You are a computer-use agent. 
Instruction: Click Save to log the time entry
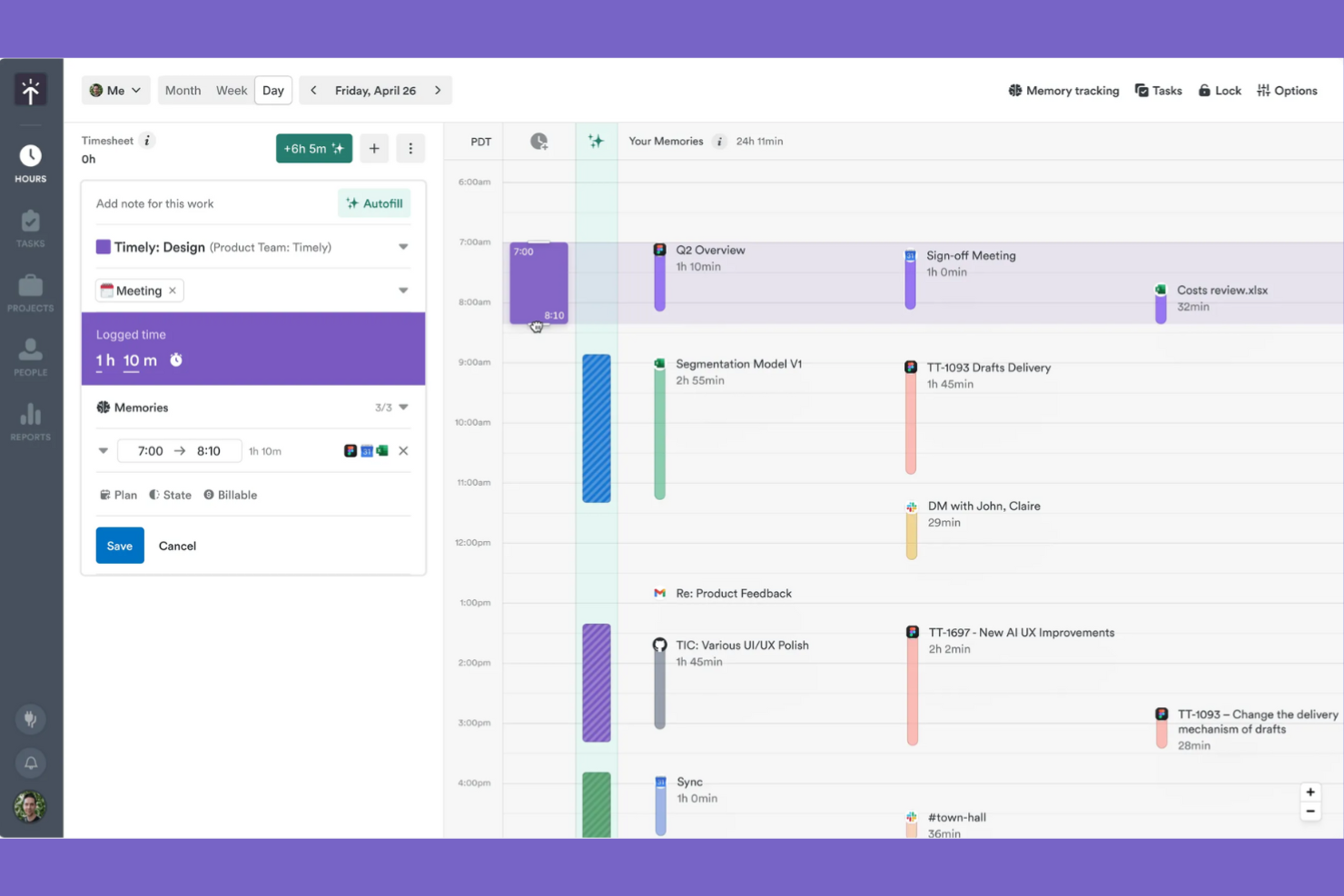click(119, 546)
